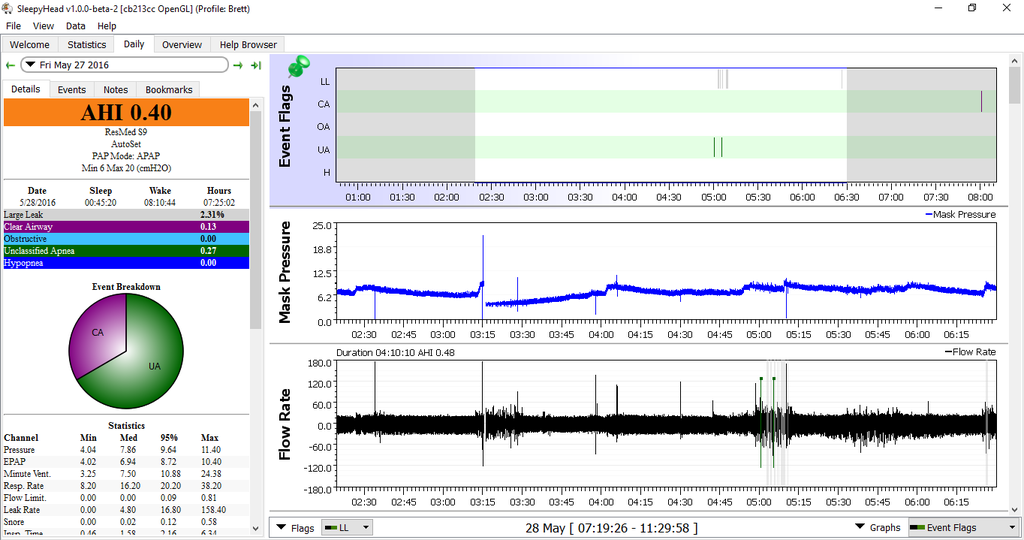Switch to the Statistics tab
The height and width of the screenshot is (540, 1024).
pos(87,44)
